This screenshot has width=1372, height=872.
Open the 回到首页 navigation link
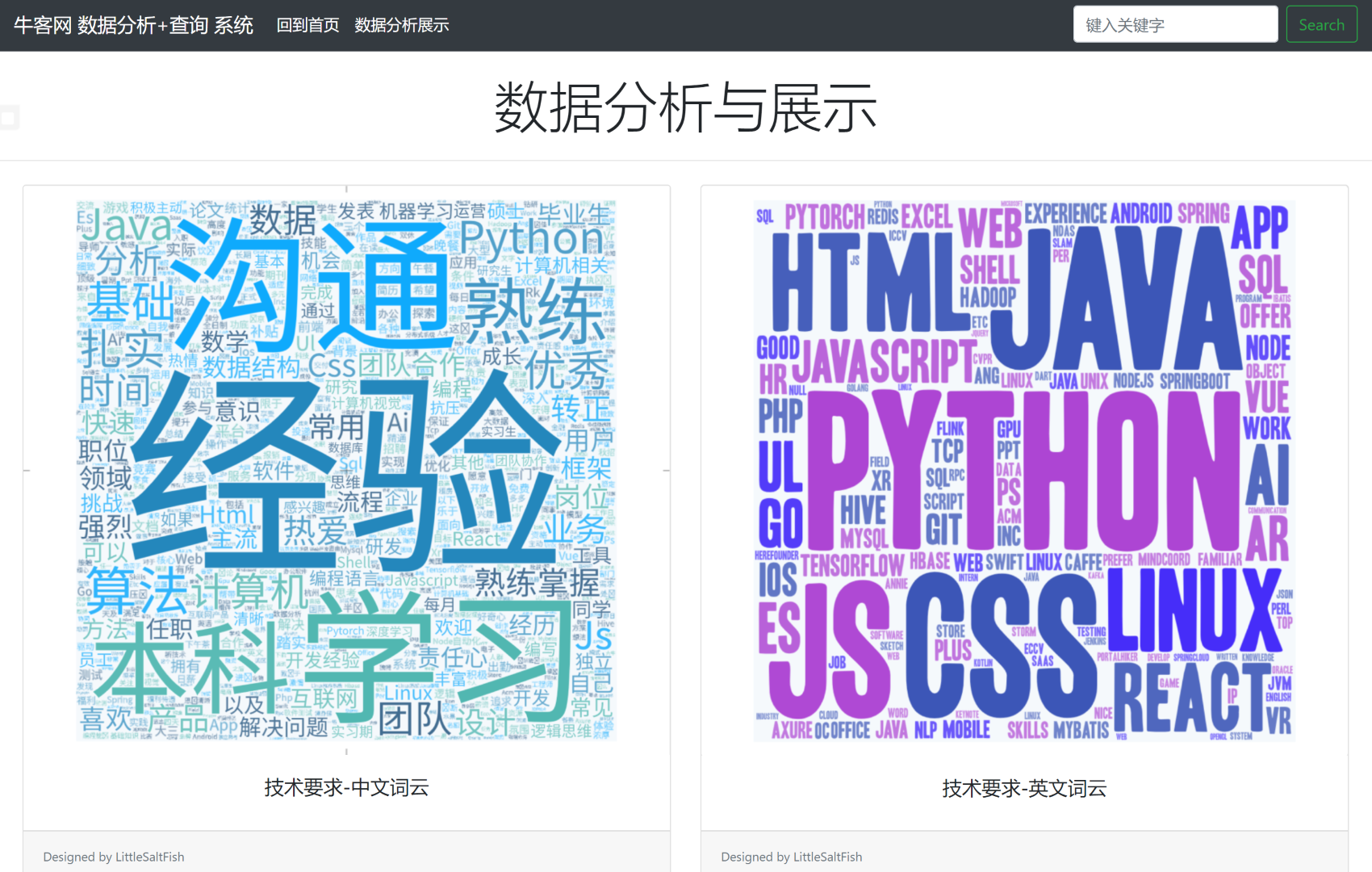pyautogui.click(x=307, y=25)
